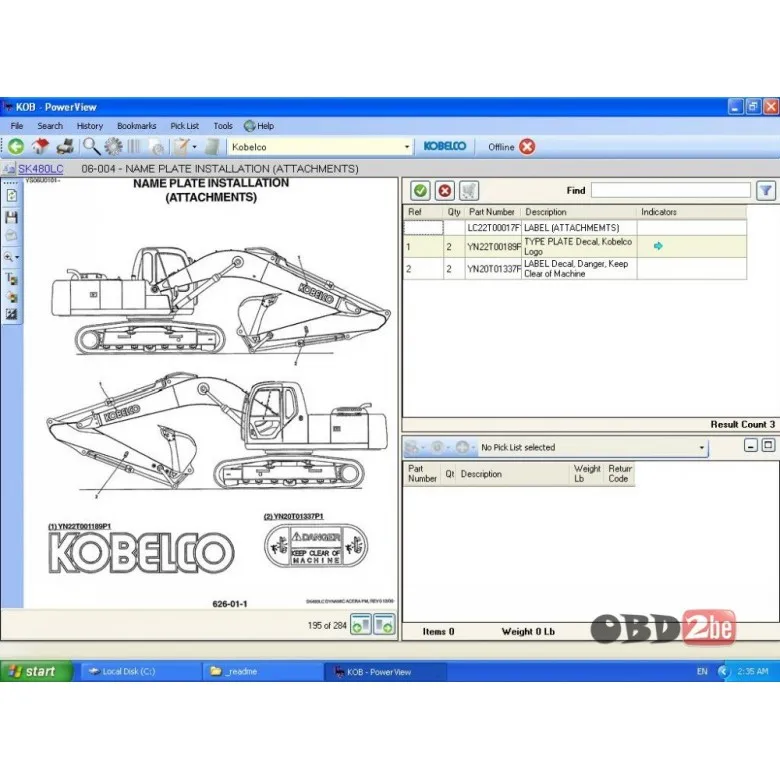The width and height of the screenshot is (780, 780).
Task: Click the red Offline status icon
Action: pos(527,147)
